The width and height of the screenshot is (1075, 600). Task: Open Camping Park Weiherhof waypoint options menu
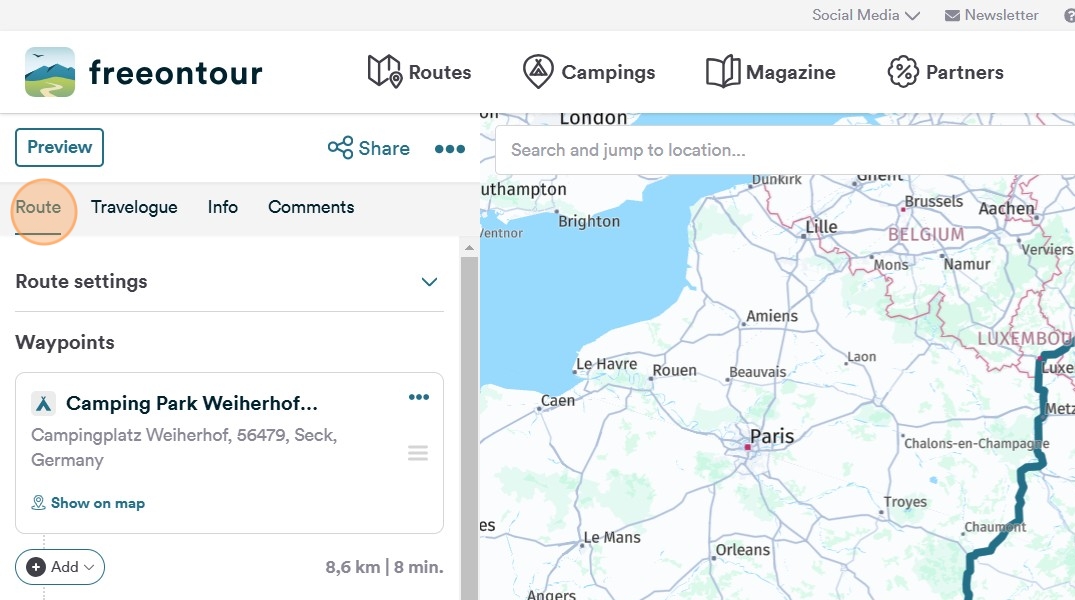[x=419, y=397]
